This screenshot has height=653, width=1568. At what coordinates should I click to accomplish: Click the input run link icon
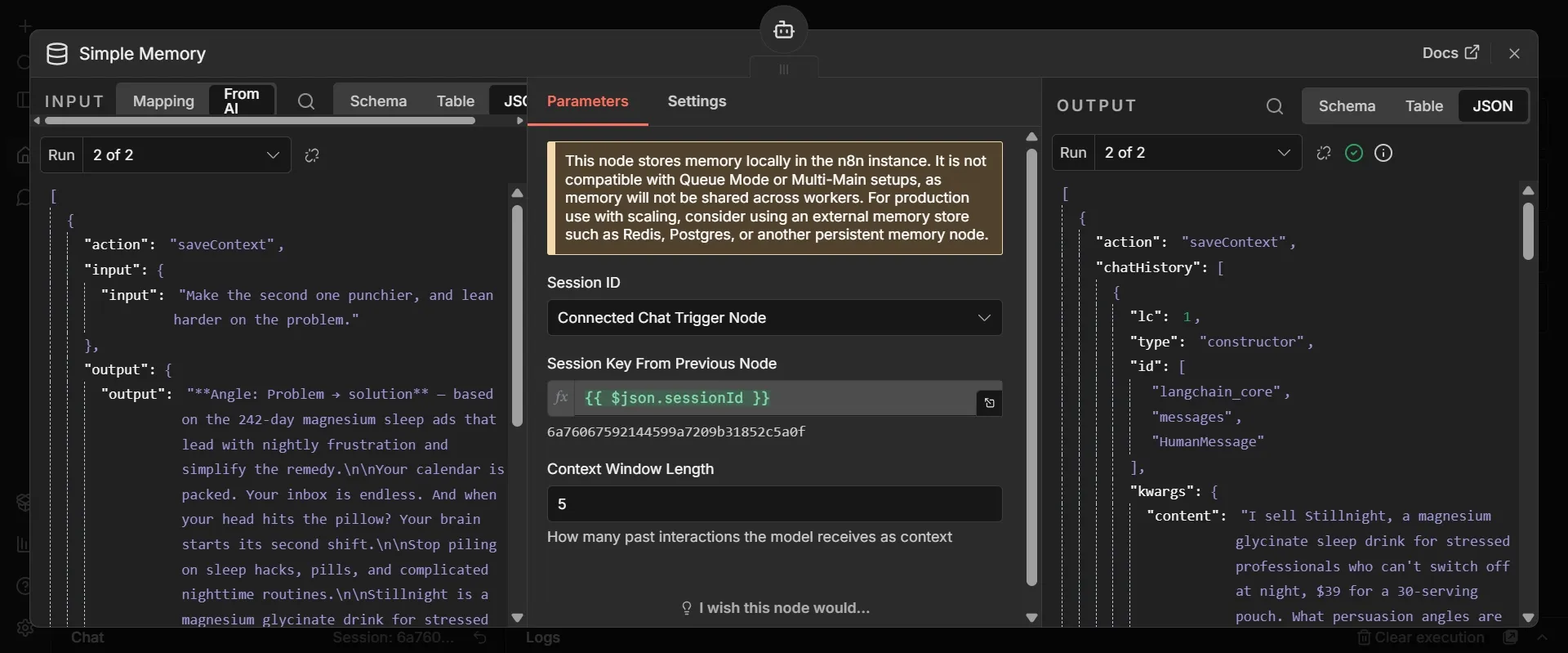[x=312, y=155]
